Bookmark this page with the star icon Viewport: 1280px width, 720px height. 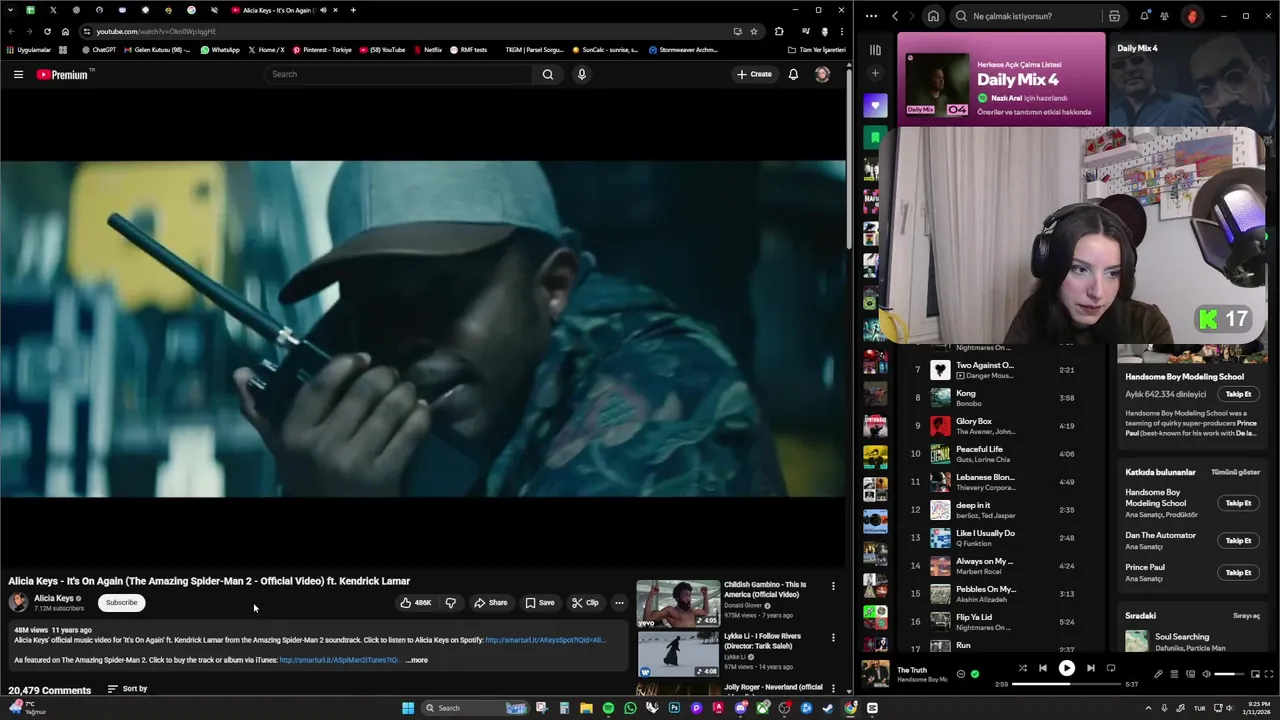(x=754, y=31)
